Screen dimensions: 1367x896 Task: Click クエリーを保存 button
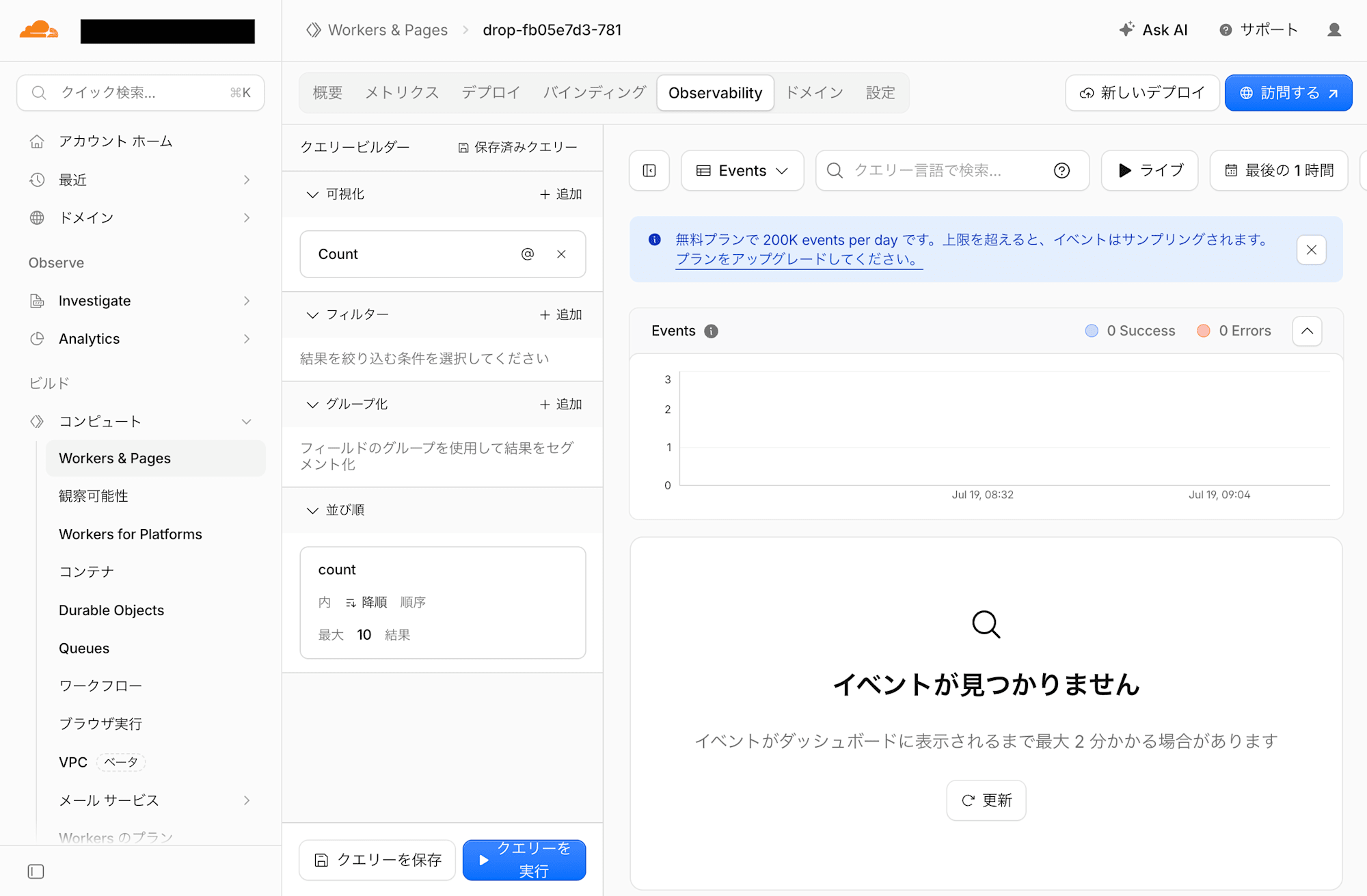point(377,860)
